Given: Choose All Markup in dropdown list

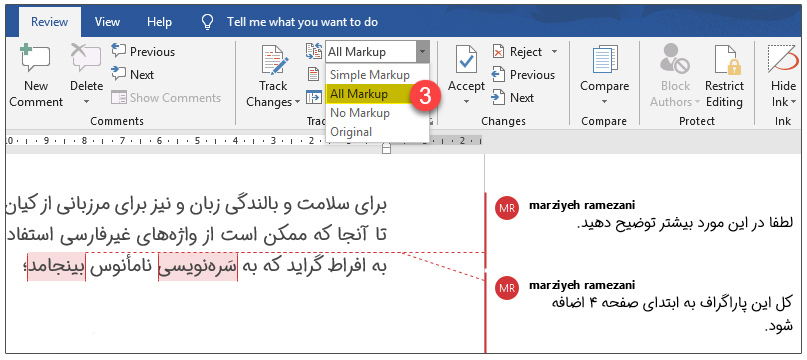Looking at the screenshot, I should click(377, 94).
